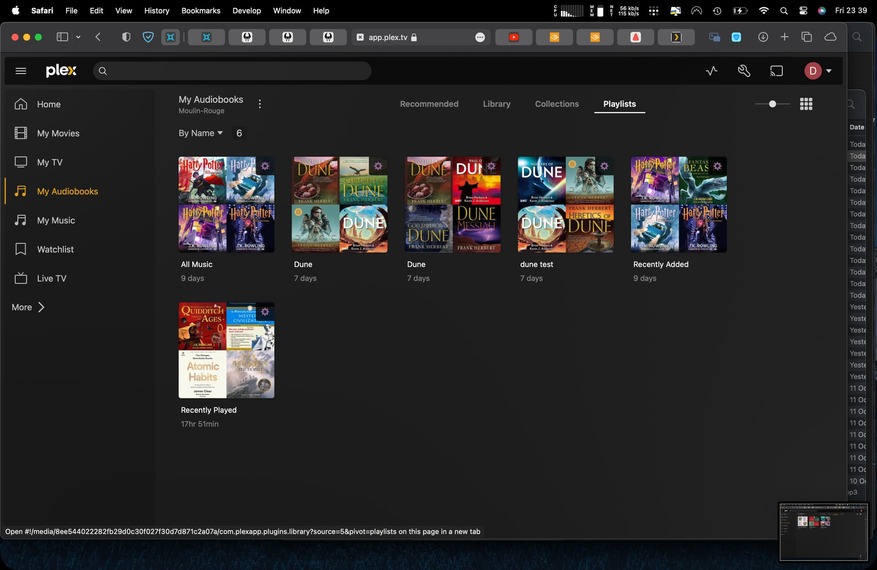Open the By Name sort dropdown
Screen dimensions: 877x570
click(200, 133)
